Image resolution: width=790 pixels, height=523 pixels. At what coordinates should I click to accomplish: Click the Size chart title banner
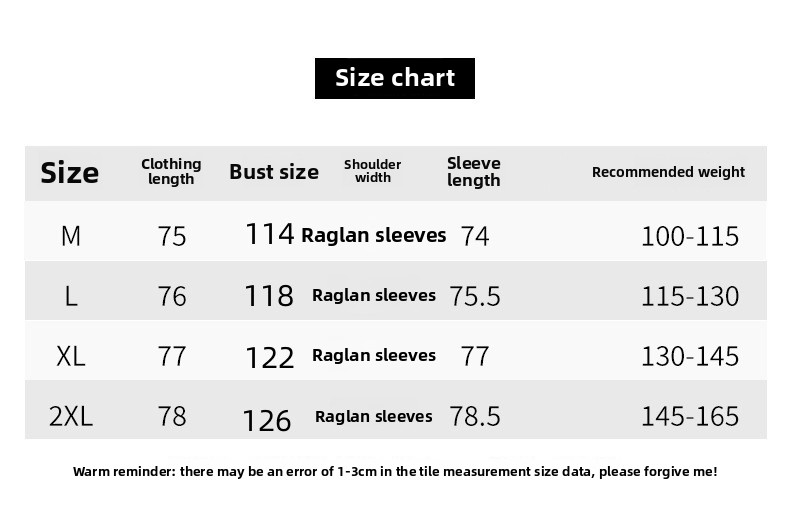coord(394,78)
